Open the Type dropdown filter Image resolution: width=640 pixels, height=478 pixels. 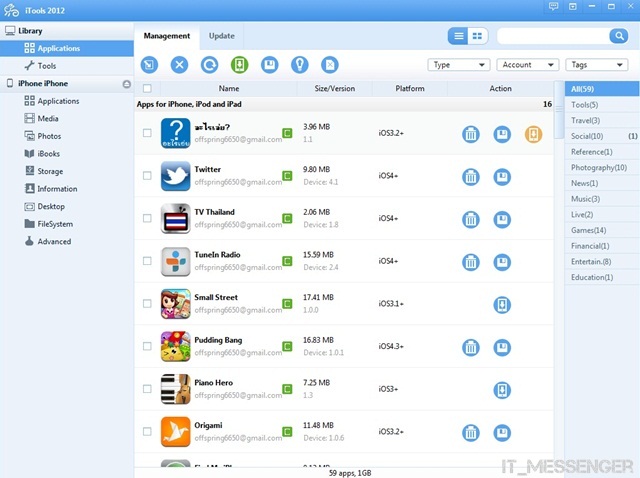(459, 65)
